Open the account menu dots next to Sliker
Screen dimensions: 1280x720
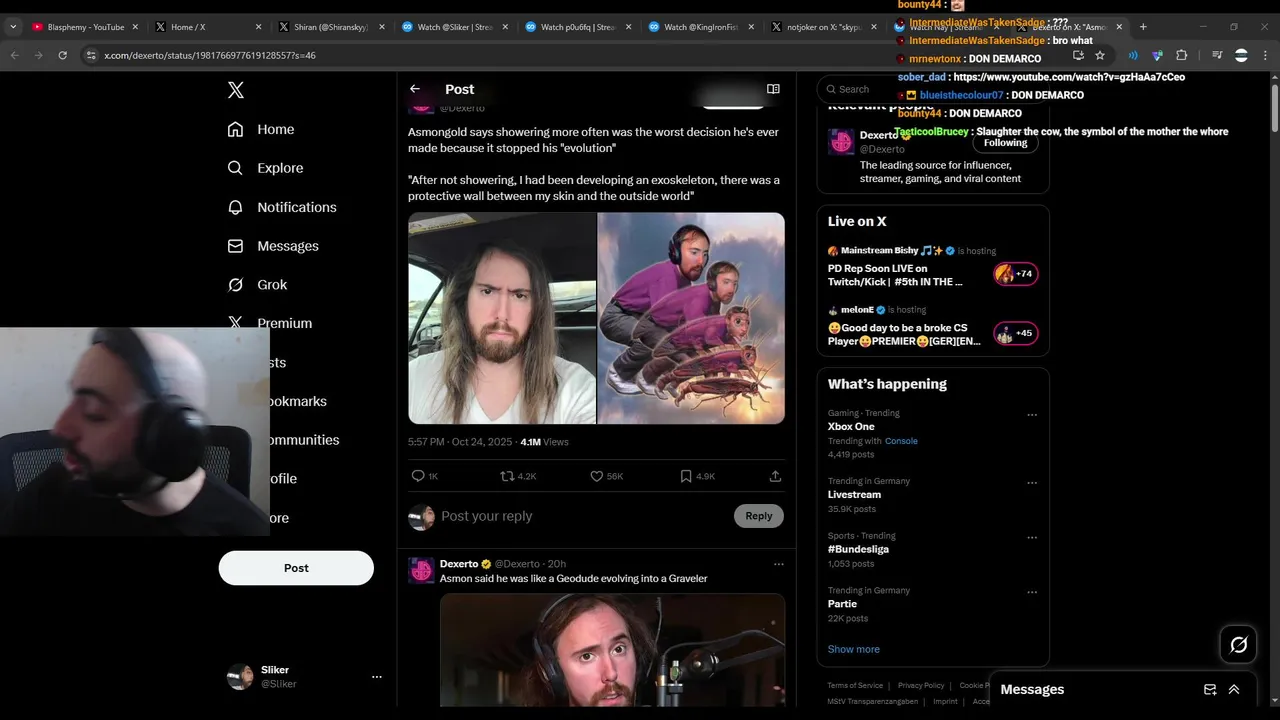point(377,677)
